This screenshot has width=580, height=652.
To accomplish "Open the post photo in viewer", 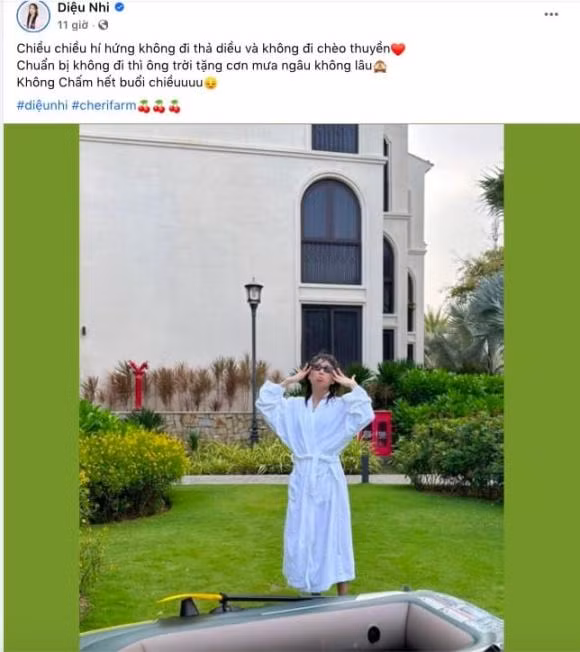I will (x=291, y=387).
